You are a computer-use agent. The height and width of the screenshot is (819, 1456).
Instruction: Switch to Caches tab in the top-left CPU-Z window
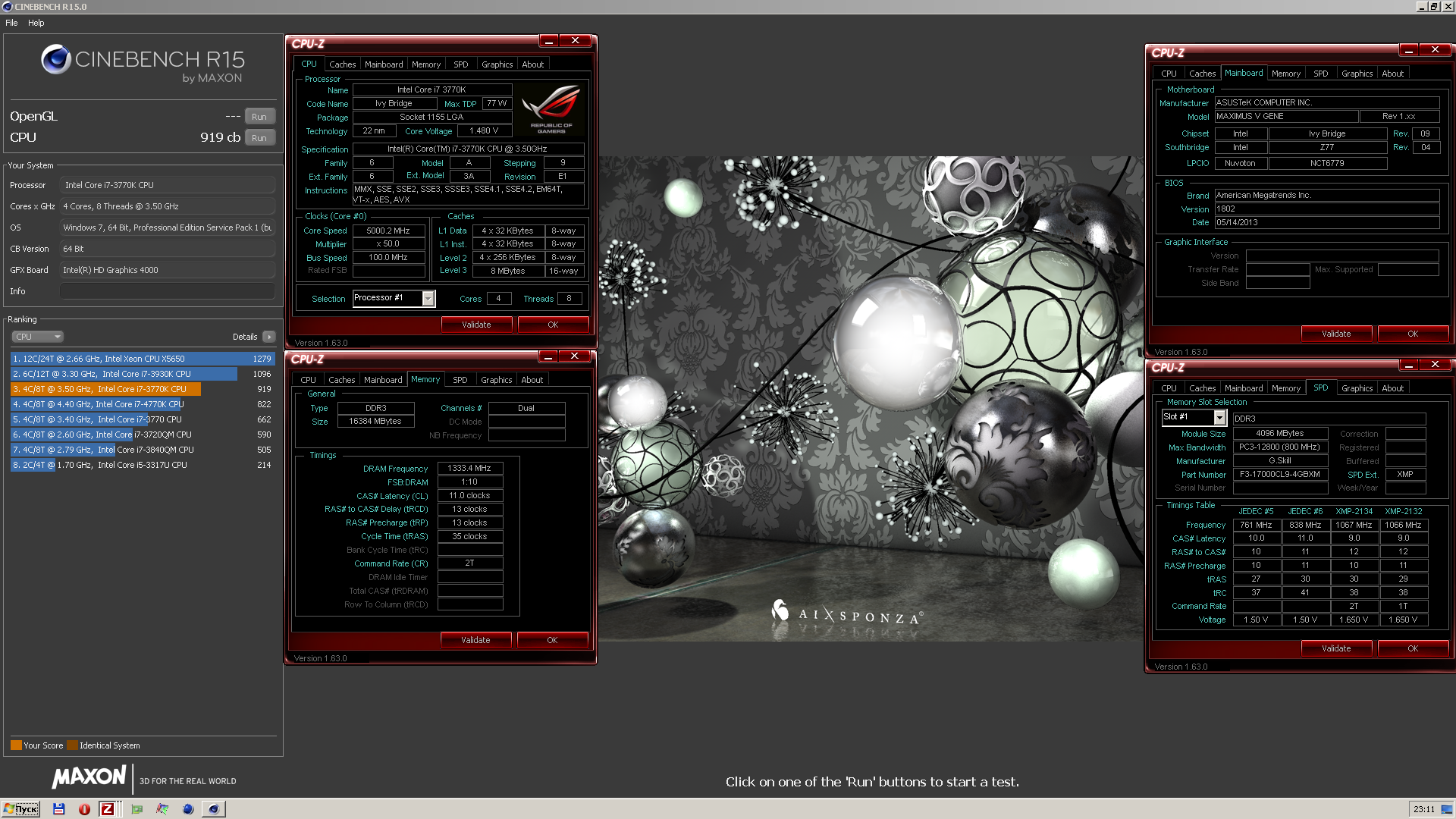pos(342,64)
